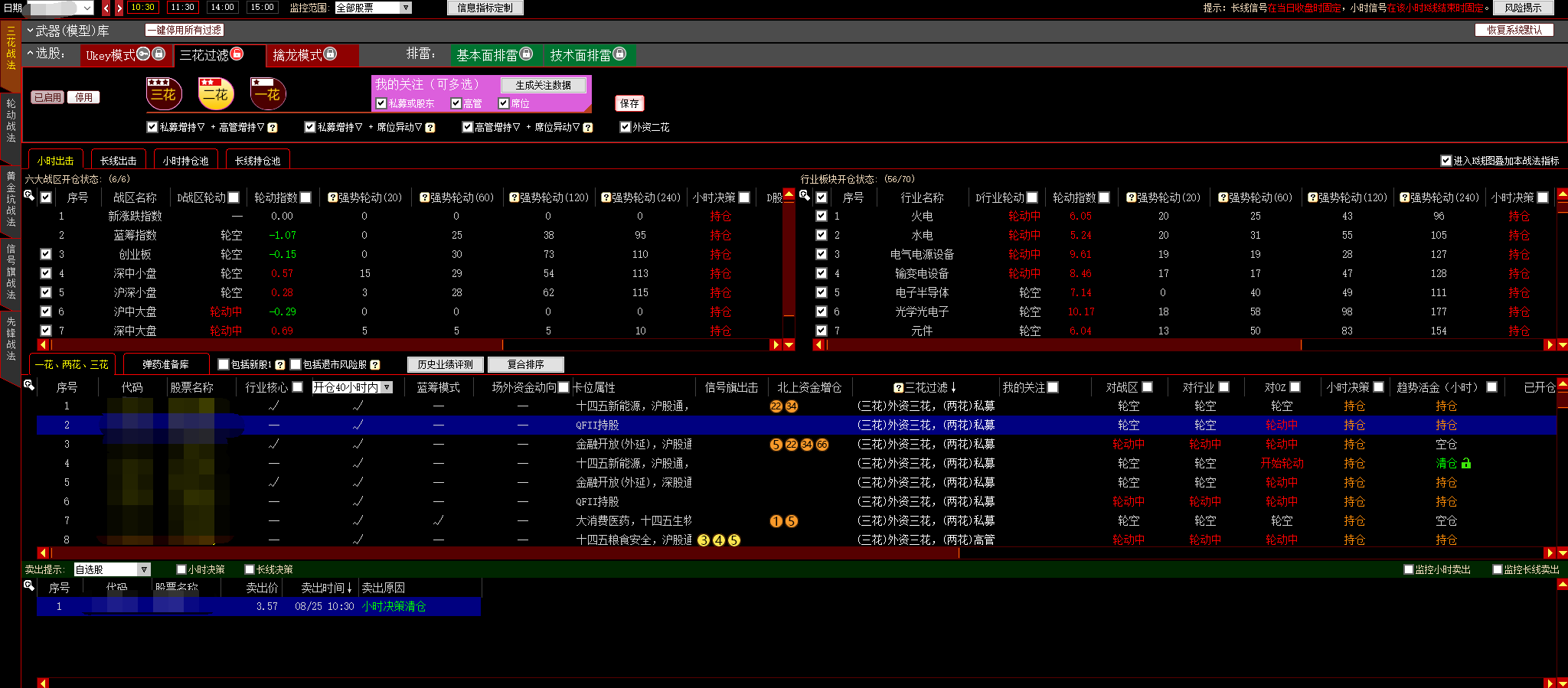Select the 一花 one-star badge icon
The height and width of the screenshot is (688, 1568).
[x=267, y=94]
